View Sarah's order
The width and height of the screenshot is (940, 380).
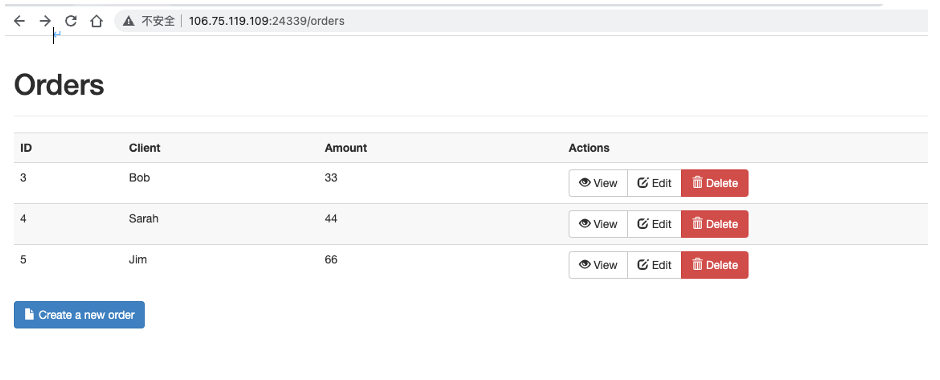tap(598, 224)
